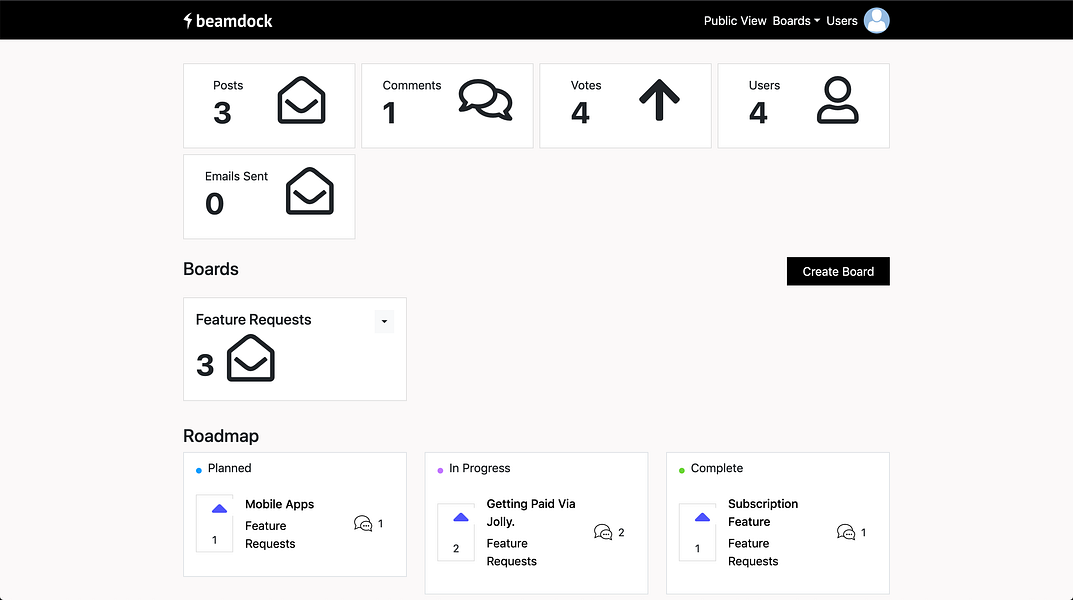The width and height of the screenshot is (1073, 600).
Task: Open the Feature Requests board title
Action: pos(253,319)
